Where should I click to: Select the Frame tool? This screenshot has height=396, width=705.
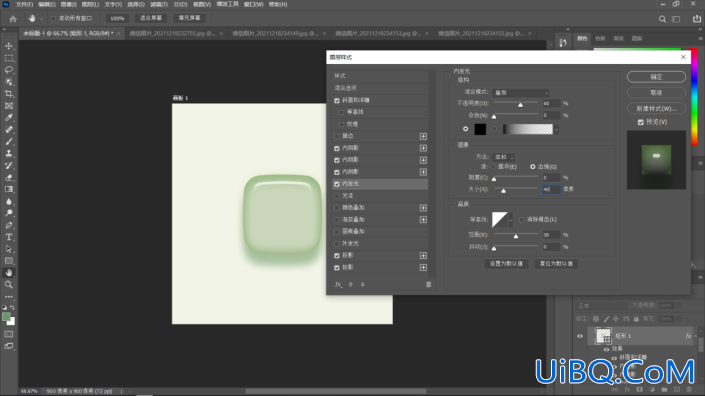(x=9, y=106)
